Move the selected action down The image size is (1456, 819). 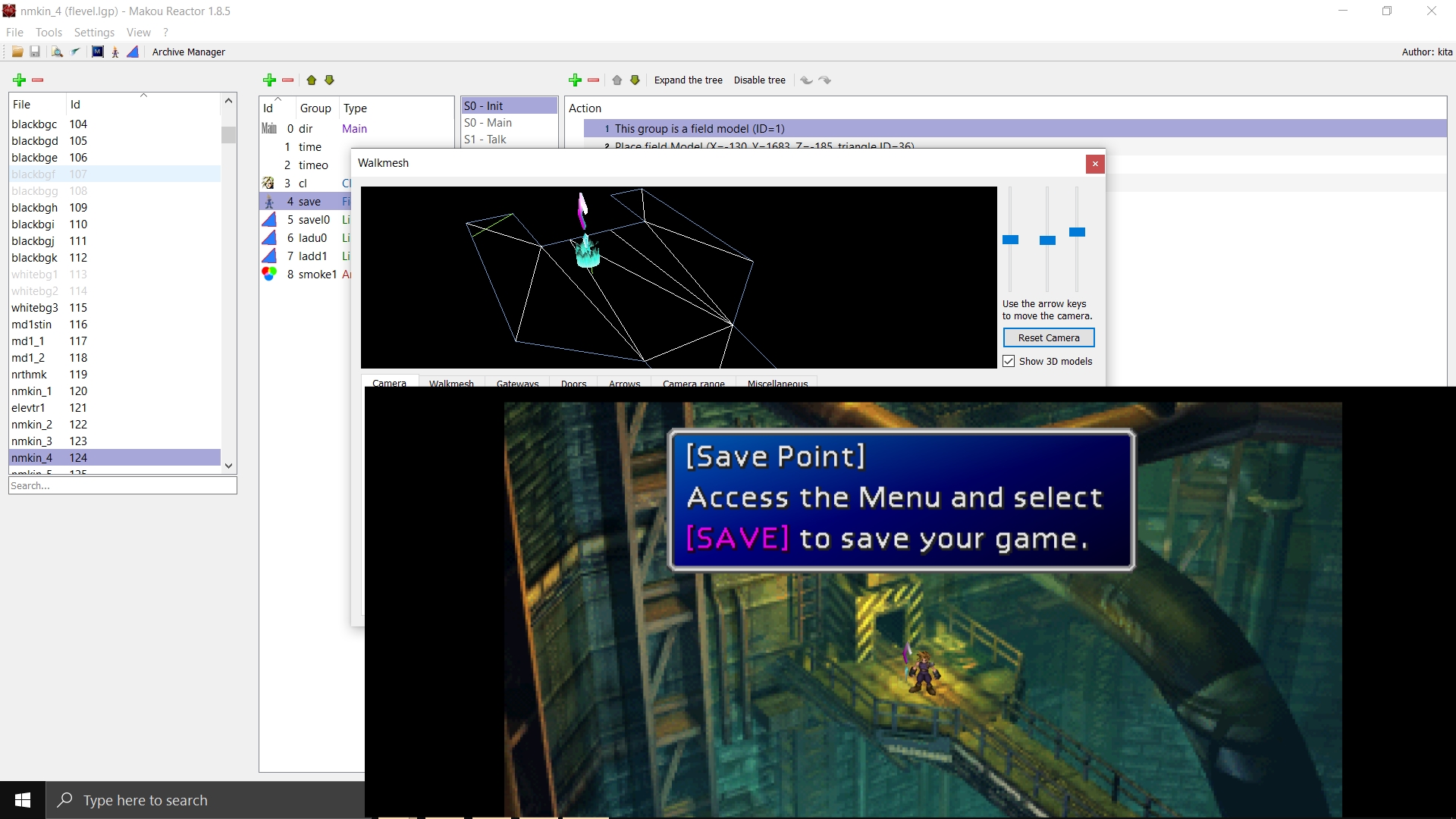coord(635,80)
